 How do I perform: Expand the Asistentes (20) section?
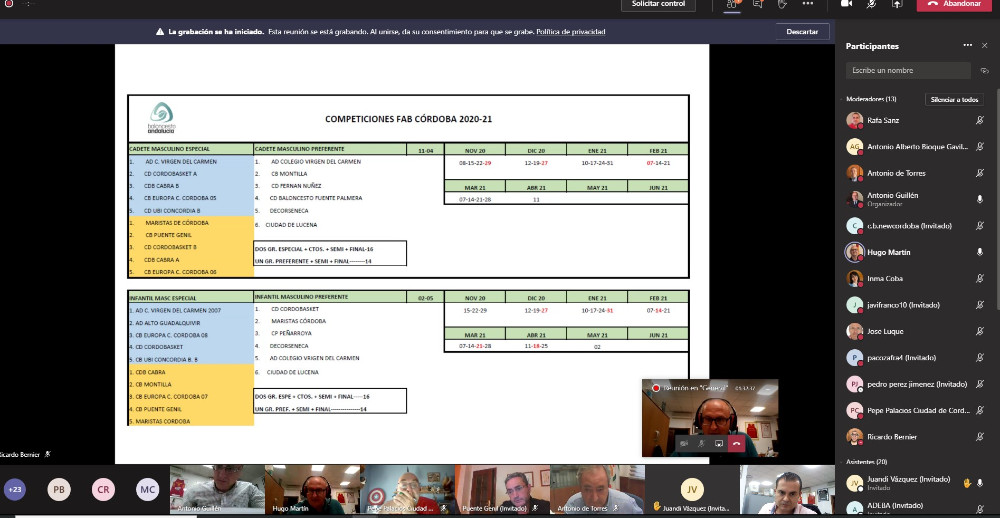[866, 461]
